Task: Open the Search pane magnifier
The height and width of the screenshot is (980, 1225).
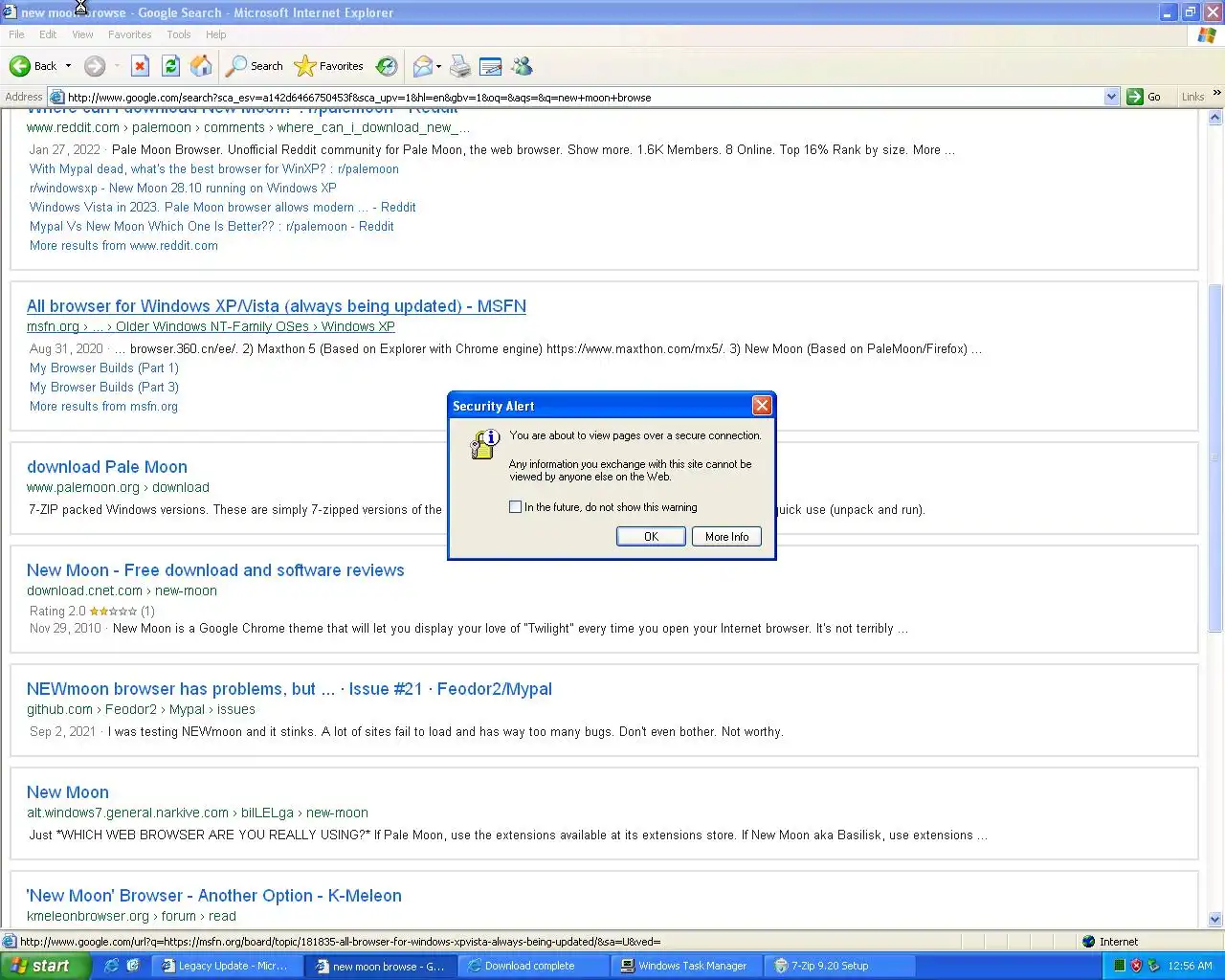Action: [x=254, y=66]
